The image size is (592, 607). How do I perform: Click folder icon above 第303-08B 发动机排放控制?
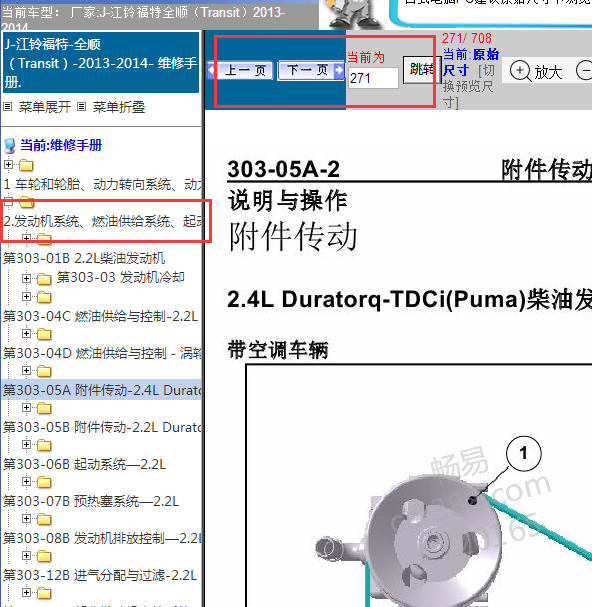44,519
